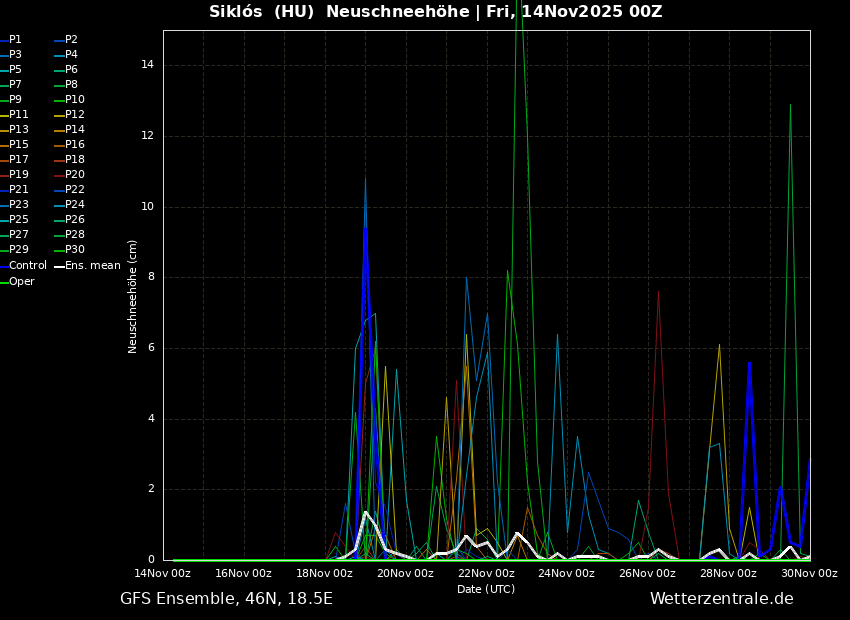Click the Oper legend entry
The height and width of the screenshot is (620, 850).
click(x=21, y=282)
